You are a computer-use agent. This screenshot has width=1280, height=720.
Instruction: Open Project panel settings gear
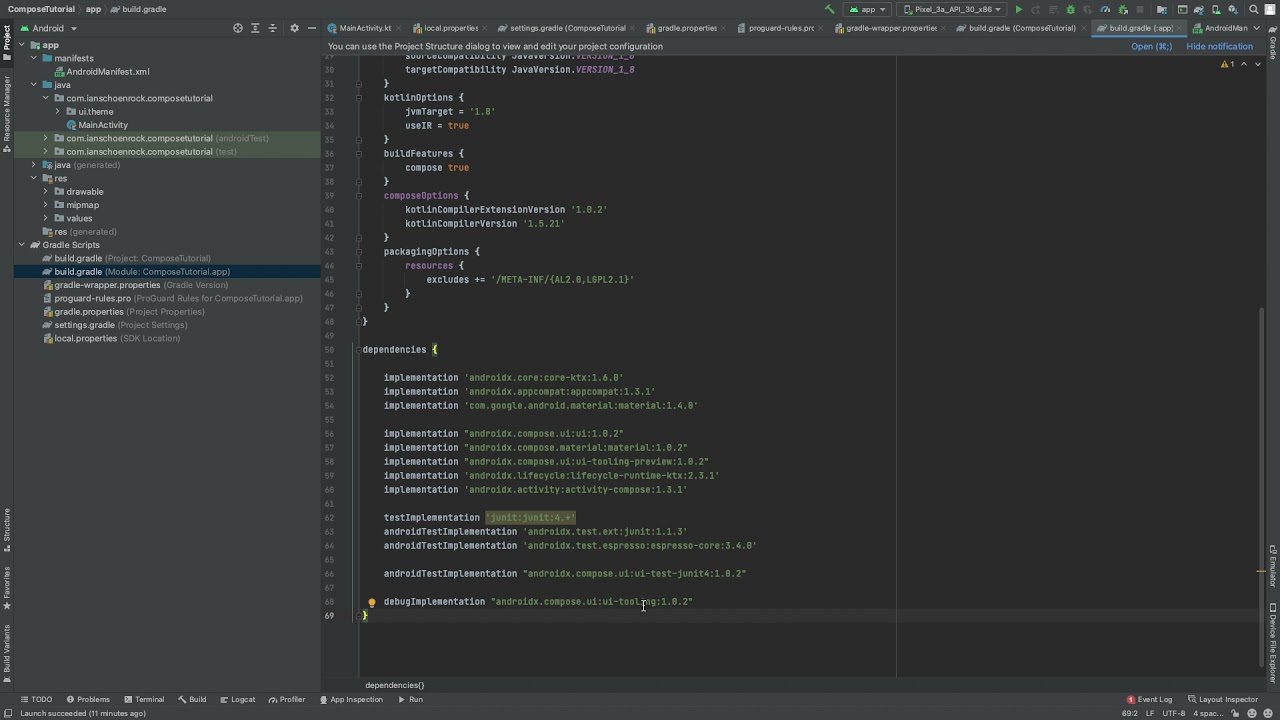(x=294, y=28)
